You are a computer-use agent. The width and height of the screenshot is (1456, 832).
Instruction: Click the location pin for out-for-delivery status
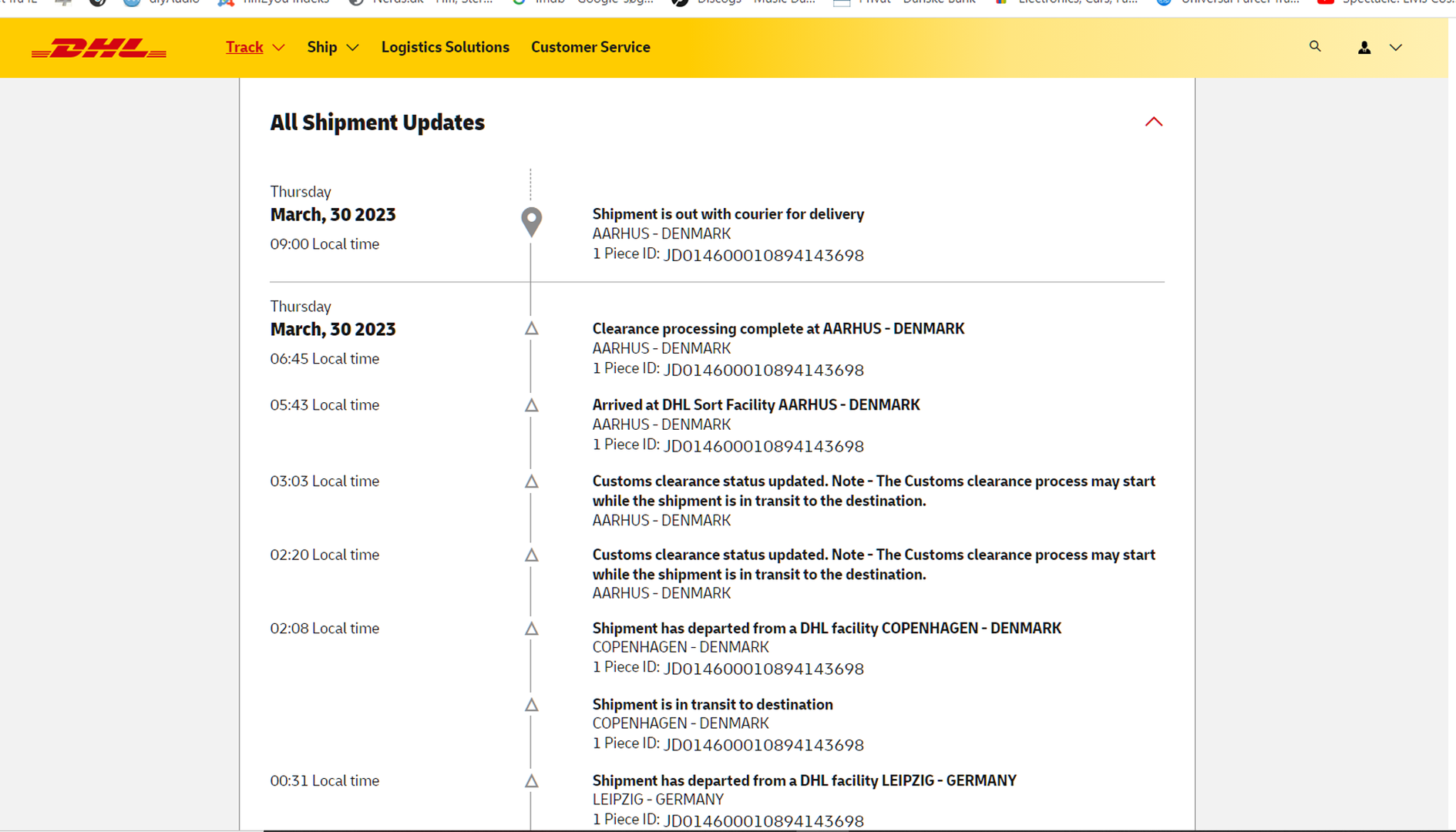pos(531,222)
